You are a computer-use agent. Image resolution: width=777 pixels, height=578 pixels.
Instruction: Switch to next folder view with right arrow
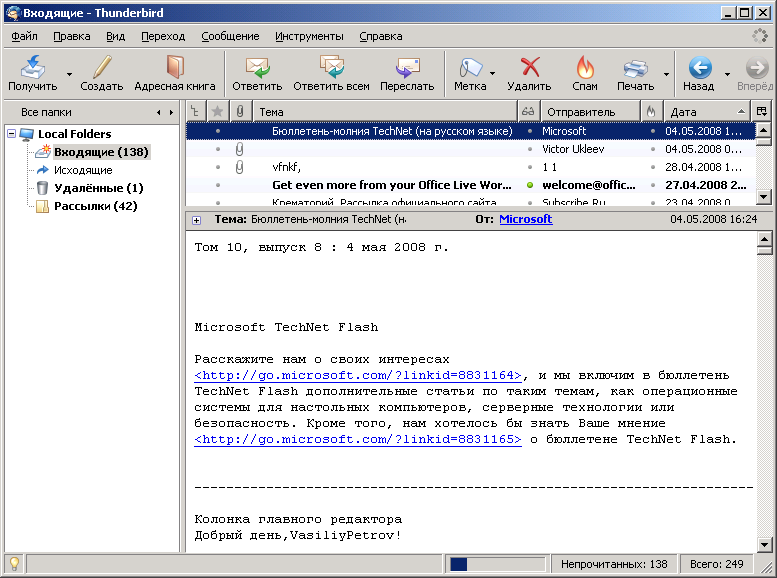point(171,113)
